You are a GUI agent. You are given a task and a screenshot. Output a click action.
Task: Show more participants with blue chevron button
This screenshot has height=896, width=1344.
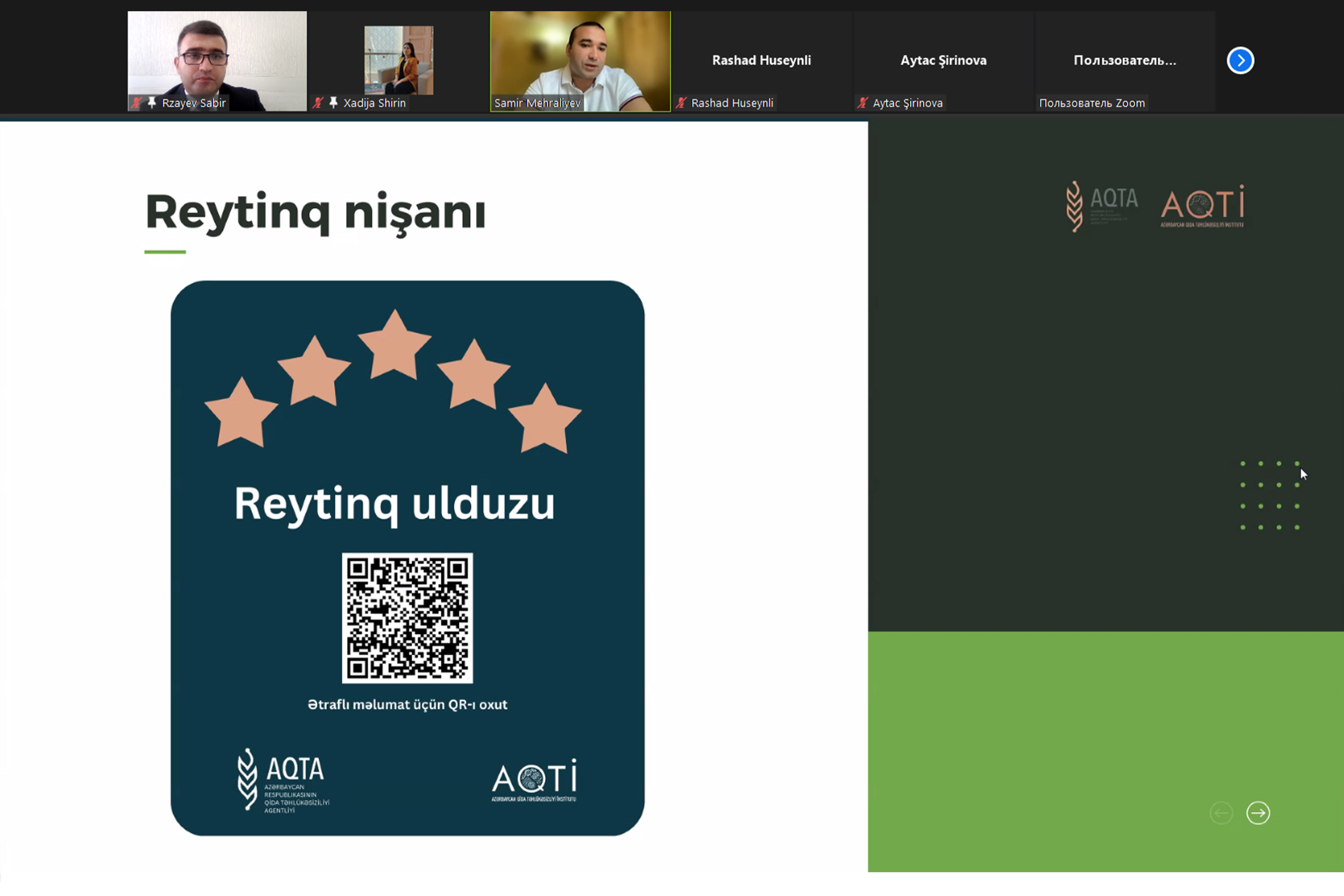pos(1240,60)
